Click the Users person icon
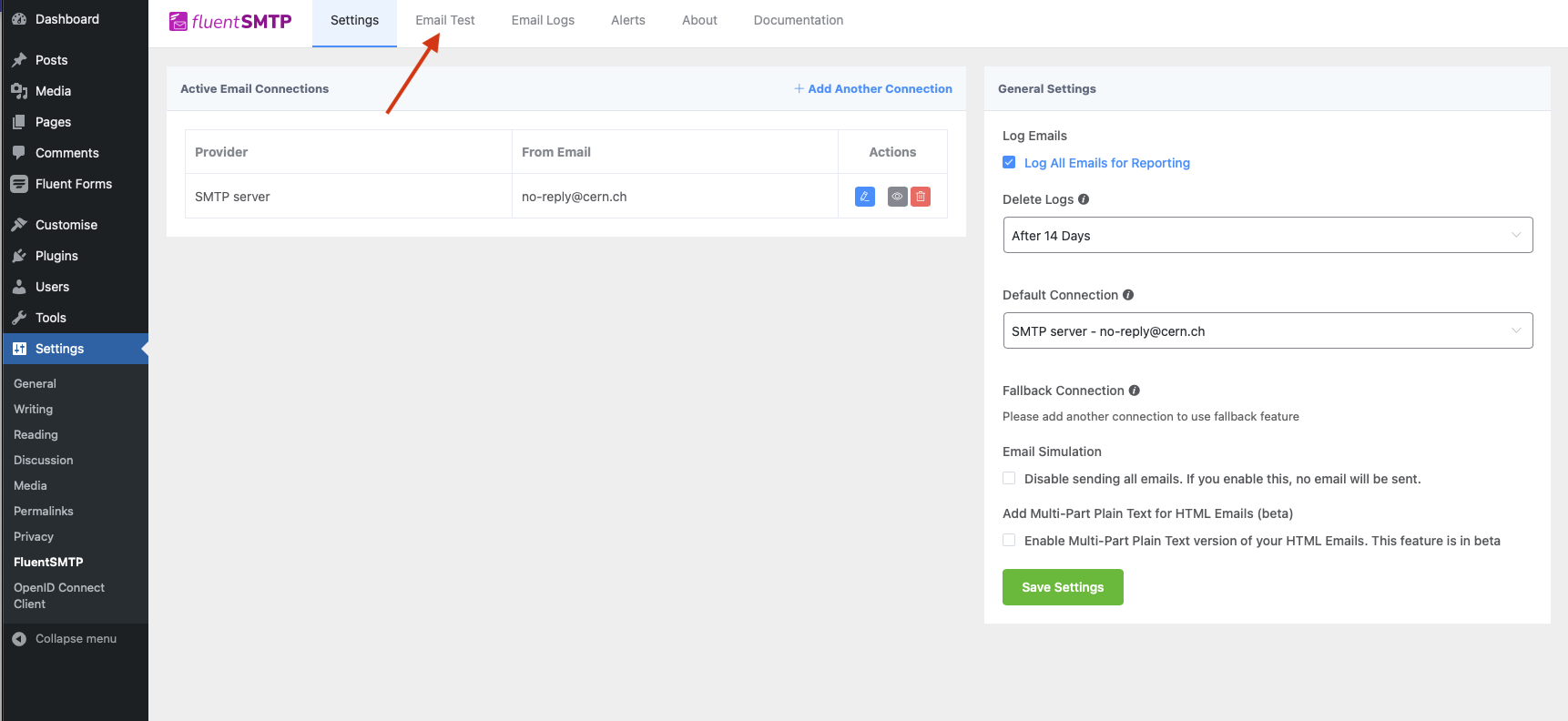Viewport: 1568px width, 721px height. [x=19, y=287]
